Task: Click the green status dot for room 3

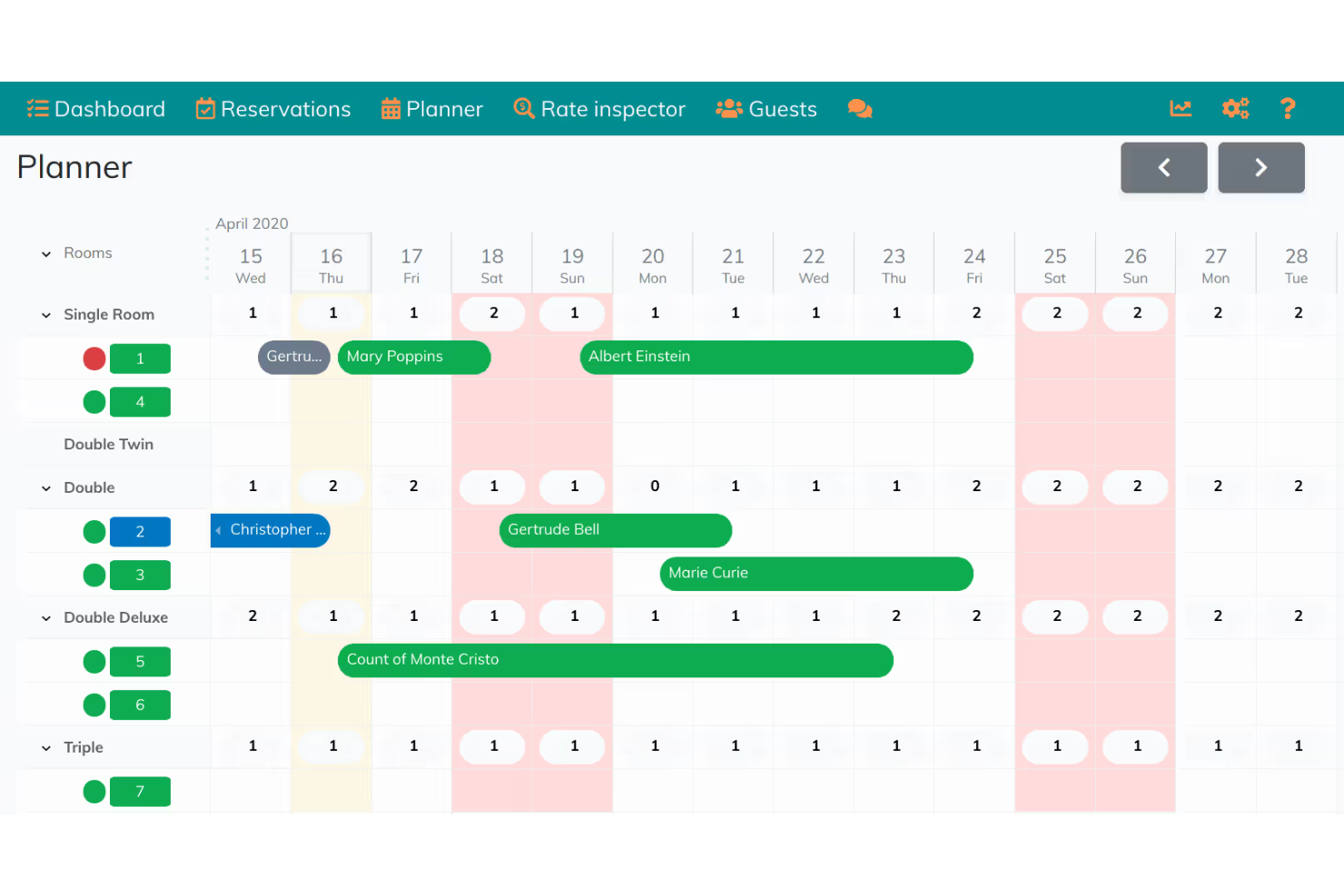Action: tap(94, 575)
